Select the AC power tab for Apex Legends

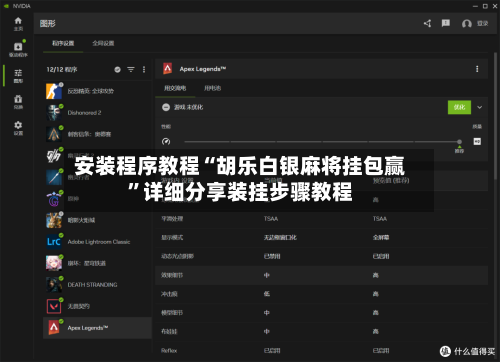coord(175,88)
